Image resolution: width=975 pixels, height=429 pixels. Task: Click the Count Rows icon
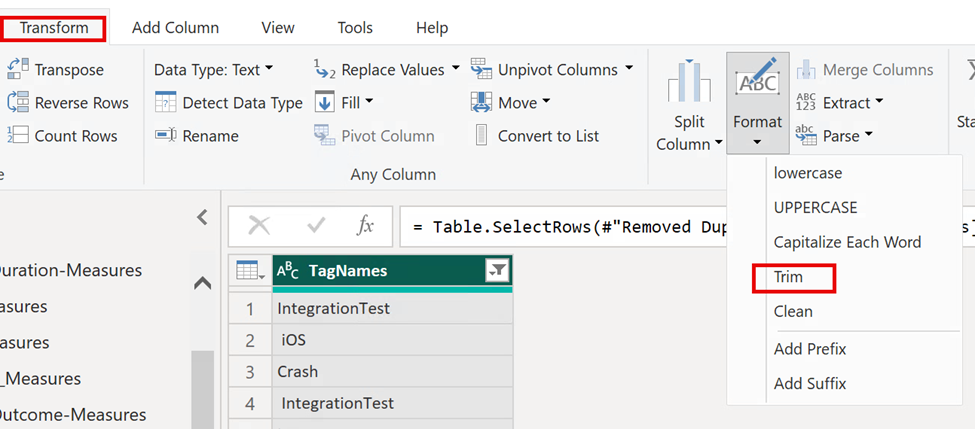tap(18, 135)
